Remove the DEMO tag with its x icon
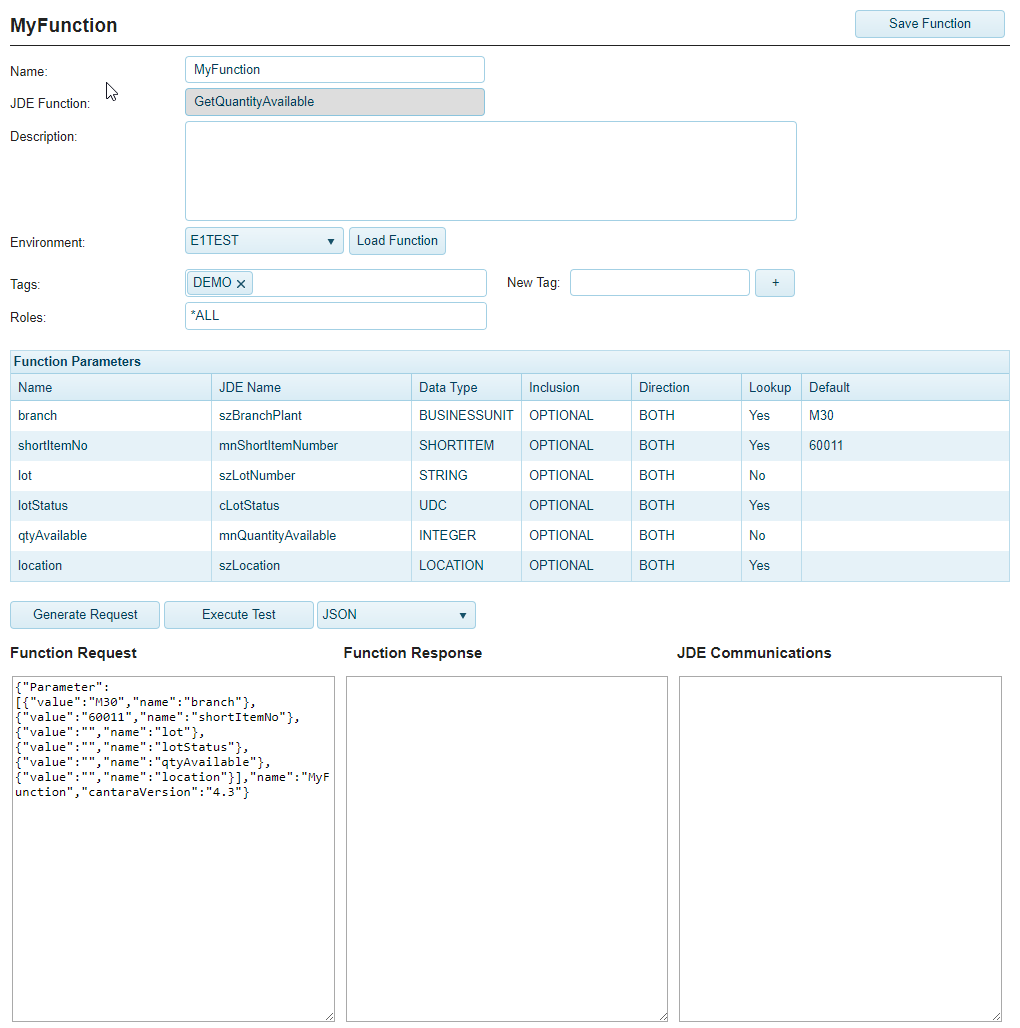This screenshot has width=1020, height=1028. click(241, 284)
